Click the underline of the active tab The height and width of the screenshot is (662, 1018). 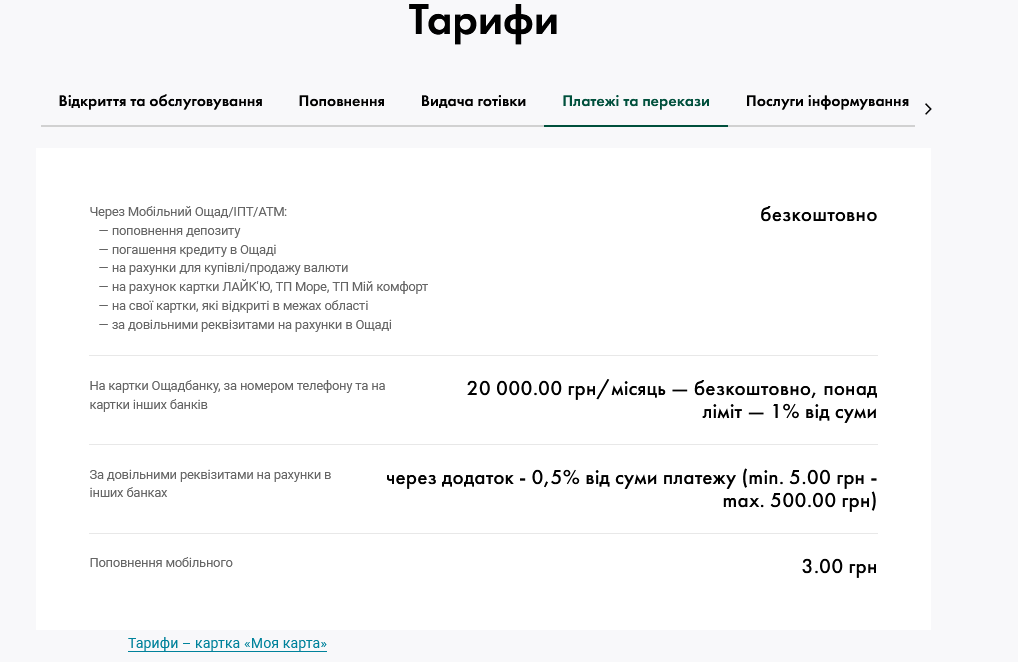pos(635,125)
